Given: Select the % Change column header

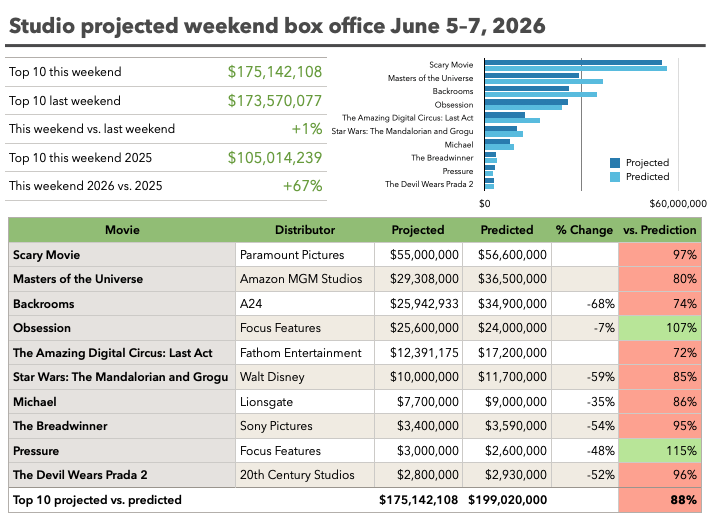Looking at the screenshot, I should point(585,230).
